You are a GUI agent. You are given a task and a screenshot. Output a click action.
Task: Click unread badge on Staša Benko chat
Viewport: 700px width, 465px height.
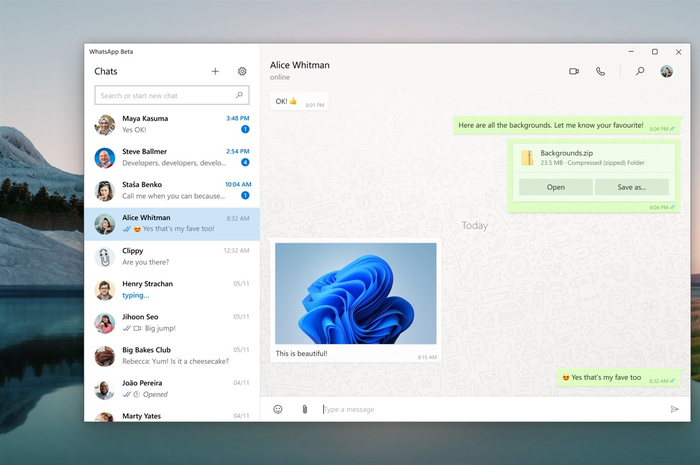245,195
